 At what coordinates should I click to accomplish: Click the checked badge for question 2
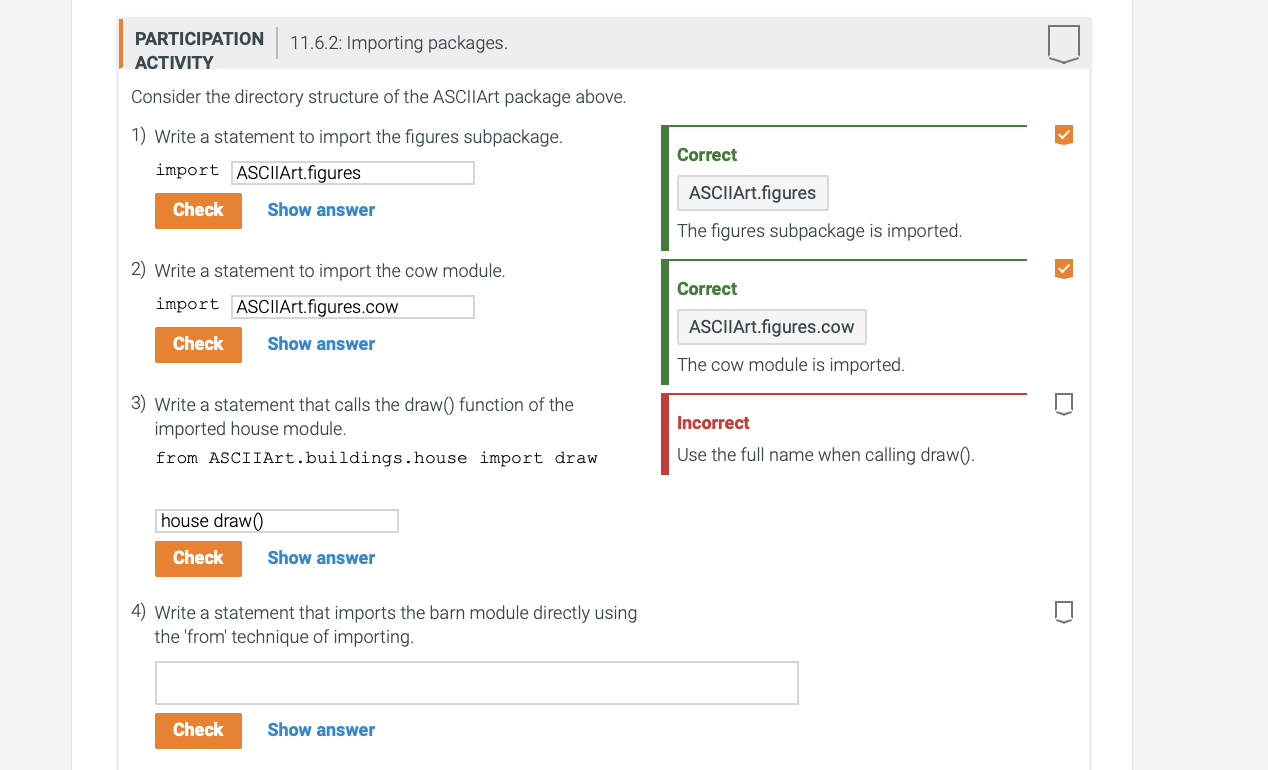[x=1064, y=269]
